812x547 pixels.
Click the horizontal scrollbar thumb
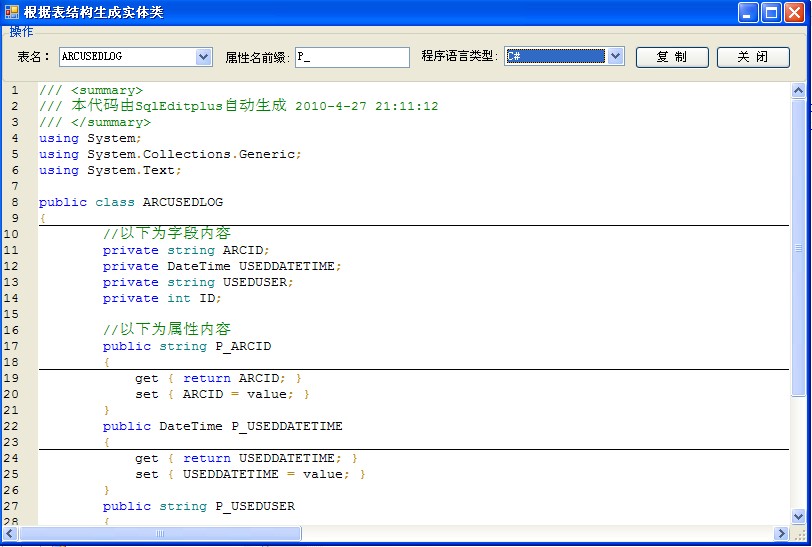(160, 533)
